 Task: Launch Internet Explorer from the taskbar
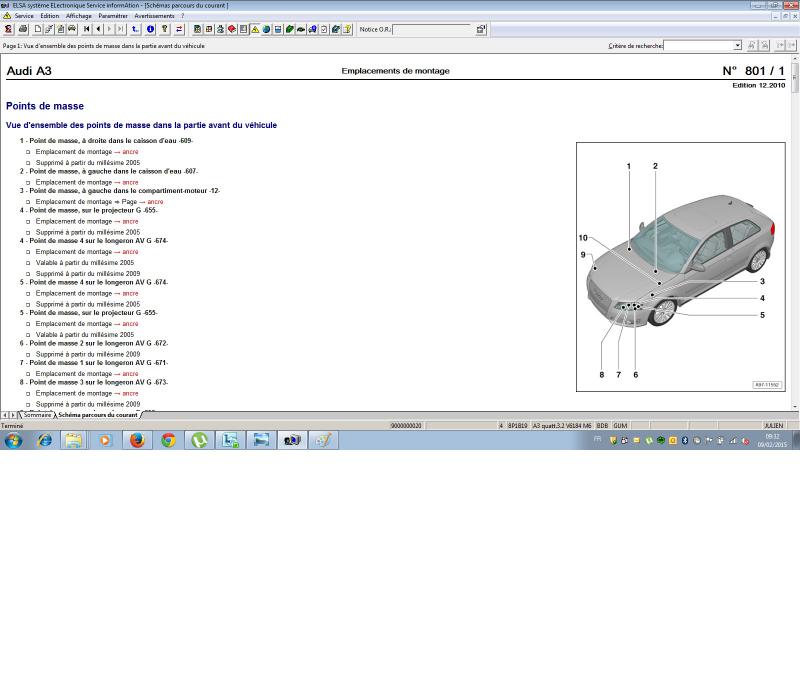click(45, 440)
